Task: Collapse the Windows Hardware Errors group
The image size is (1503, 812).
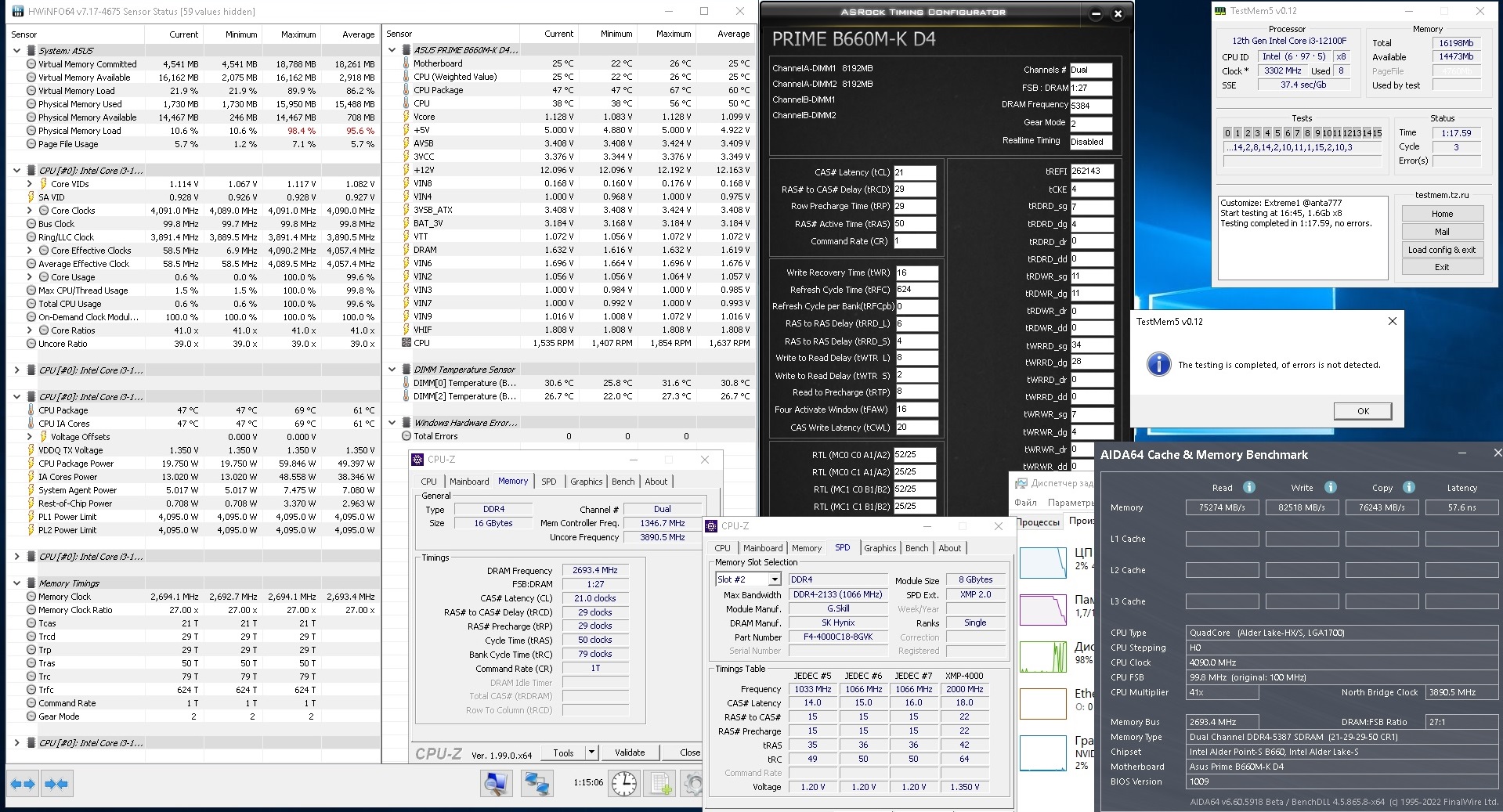Action: (392, 423)
